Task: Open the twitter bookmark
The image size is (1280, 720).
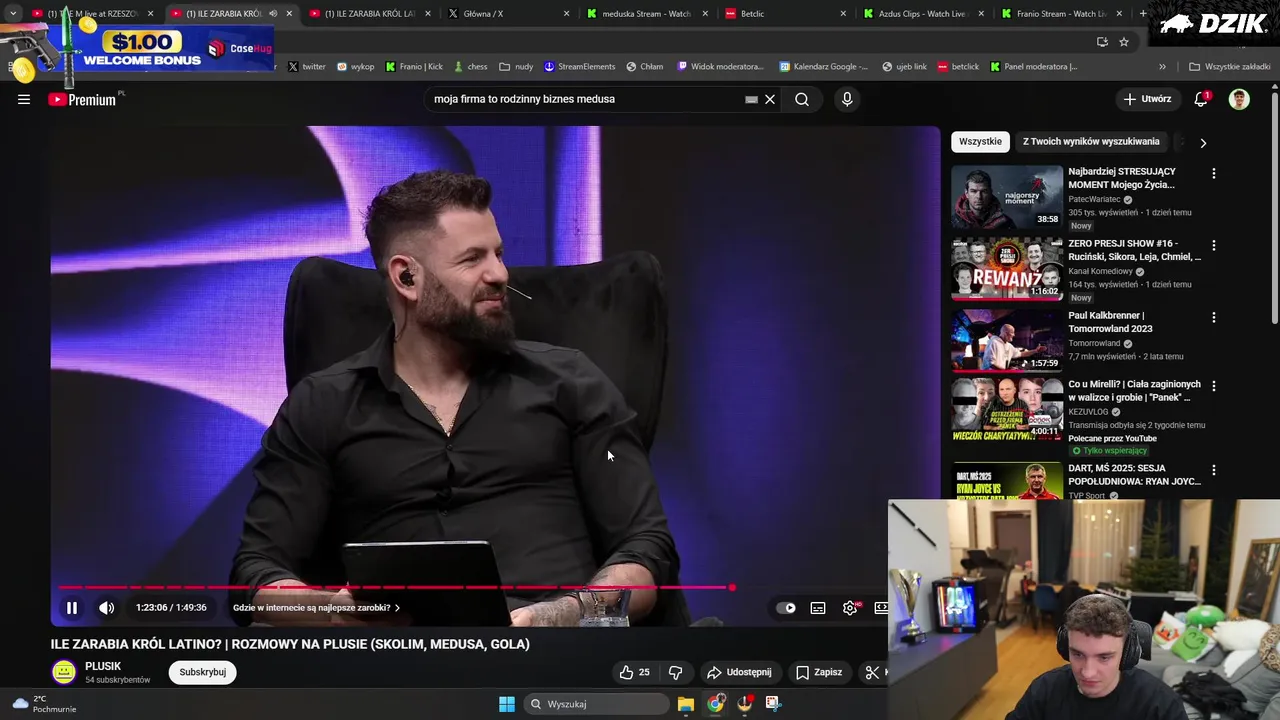Action: pyautogui.click(x=307, y=67)
